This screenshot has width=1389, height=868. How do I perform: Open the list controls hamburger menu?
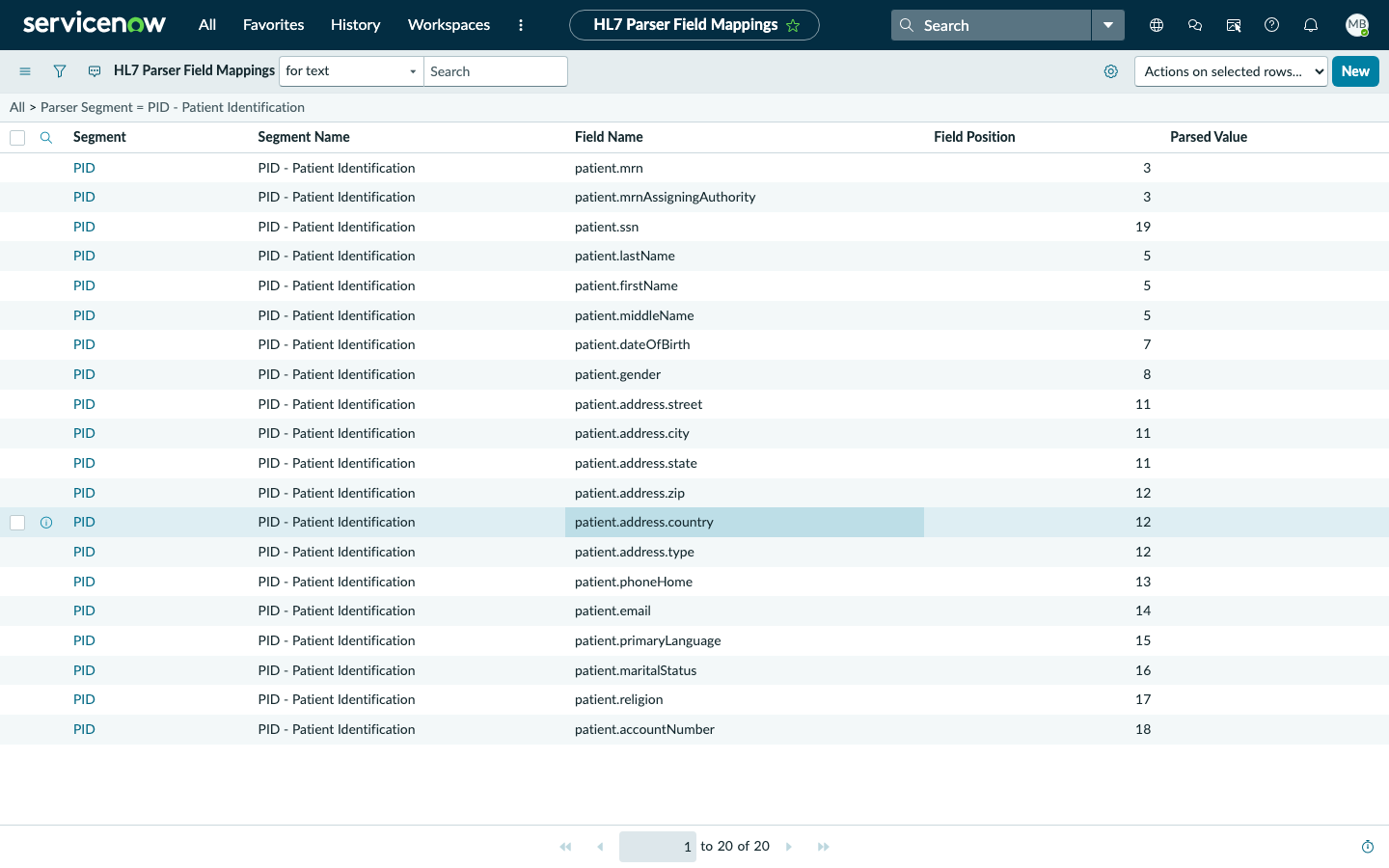[x=25, y=71]
